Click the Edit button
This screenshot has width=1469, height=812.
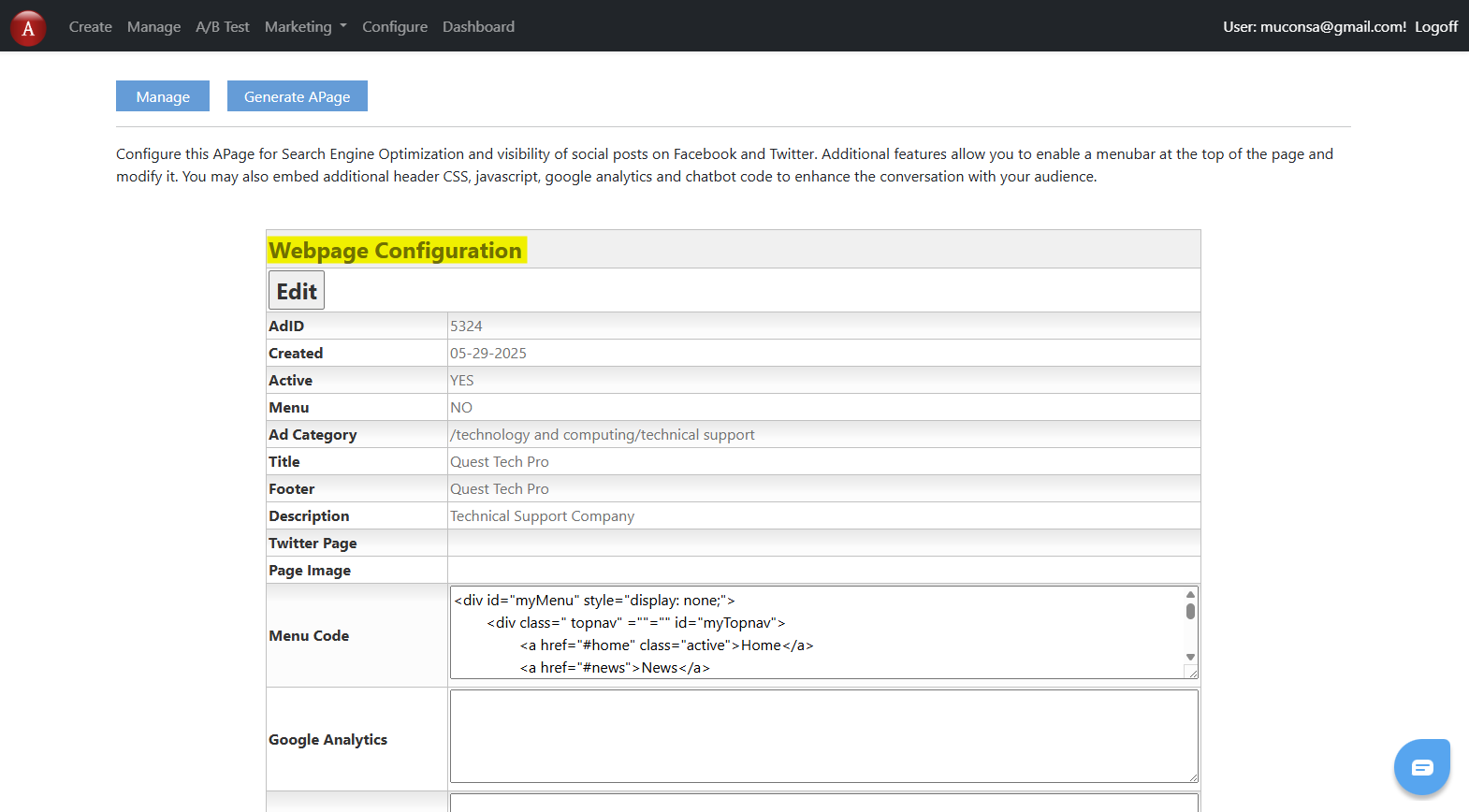point(297,291)
